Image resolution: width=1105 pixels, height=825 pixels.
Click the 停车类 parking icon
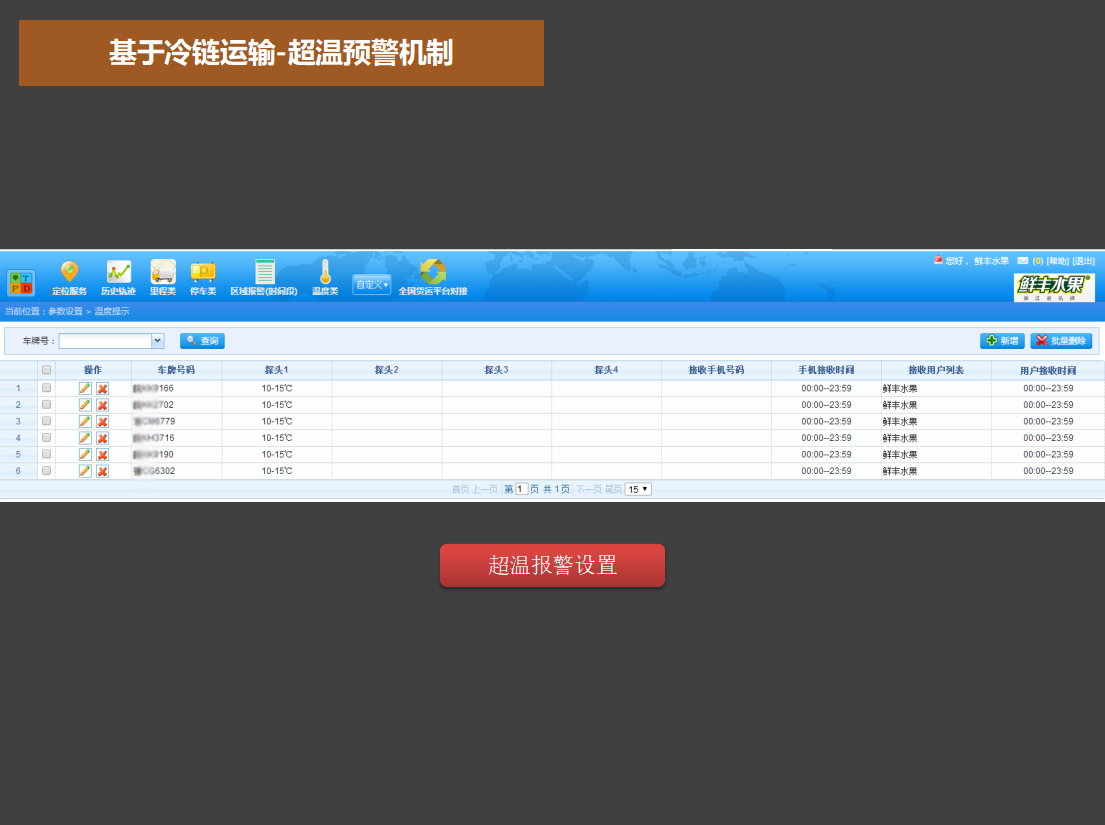tap(203, 273)
